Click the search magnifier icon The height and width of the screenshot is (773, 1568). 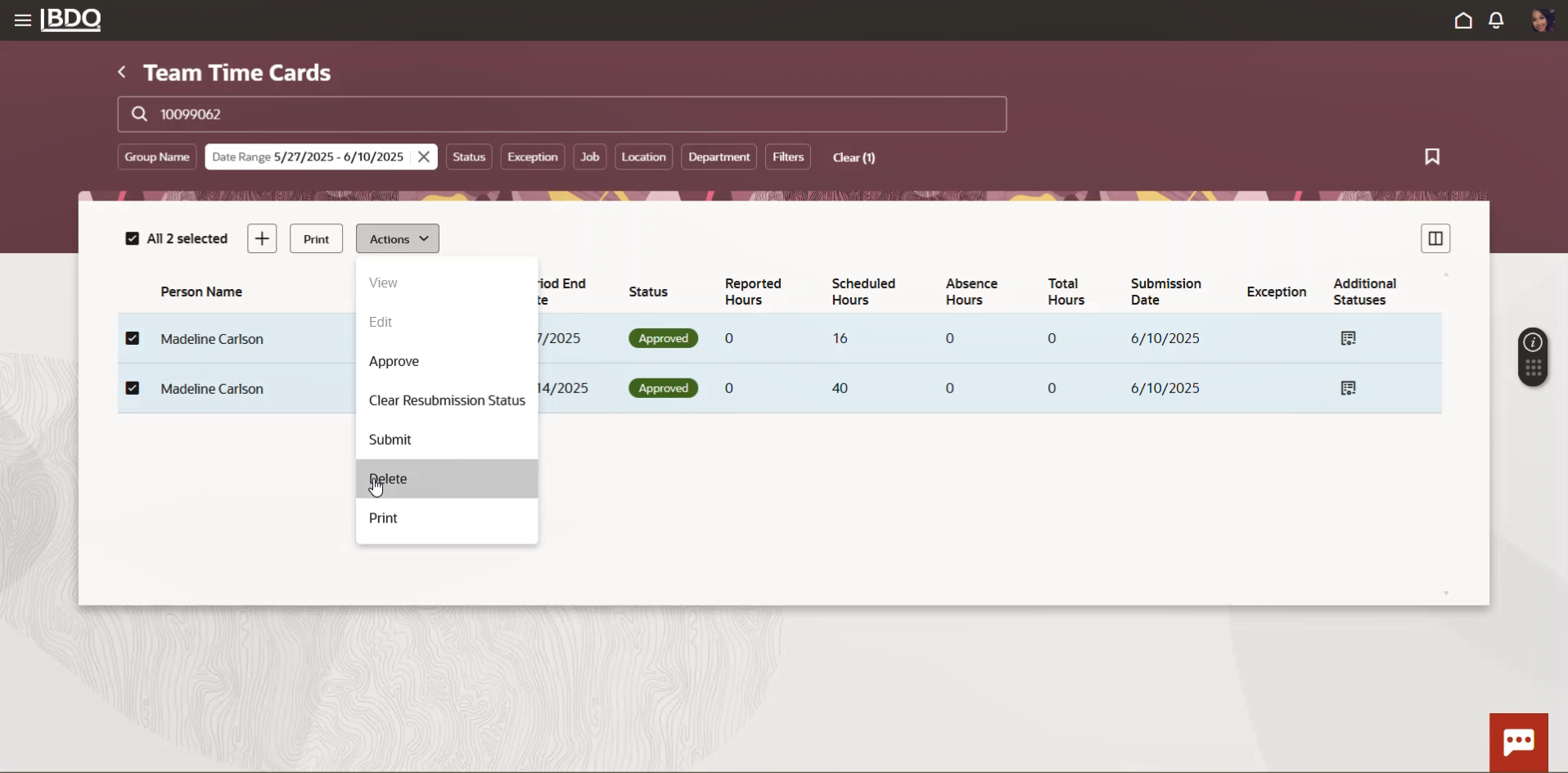coord(139,114)
